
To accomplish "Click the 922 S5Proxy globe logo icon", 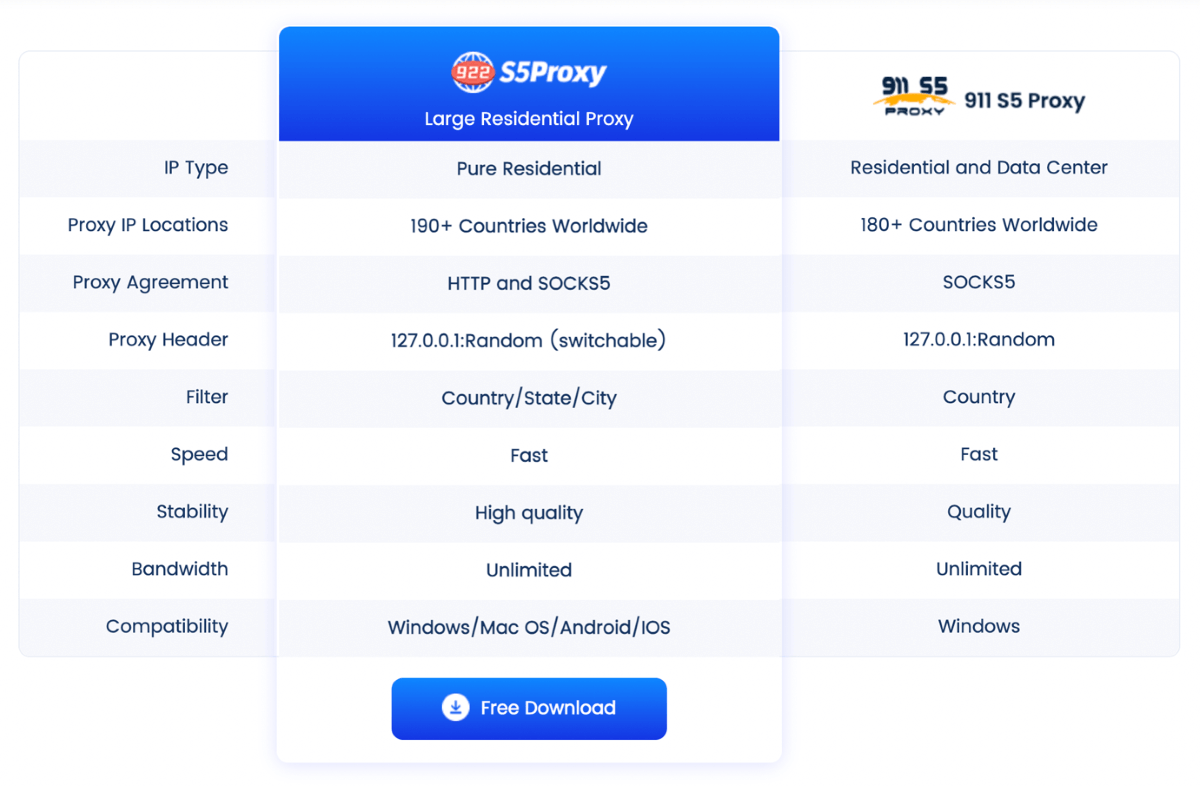I will pos(471,72).
